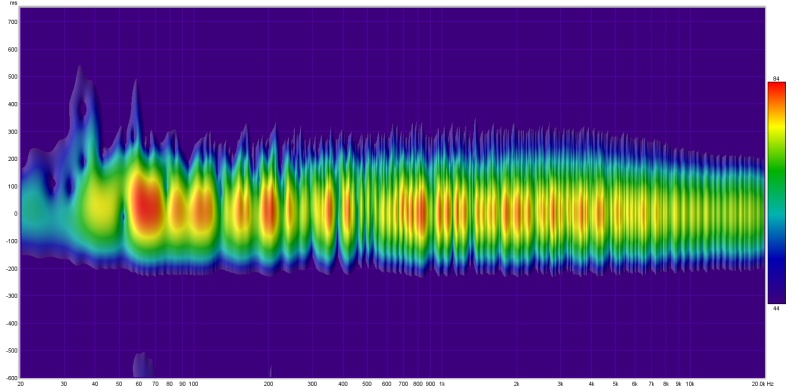Click the 6k label on the frequency axis
This screenshot has height=389, width=800.
click(x=635, y=383)
